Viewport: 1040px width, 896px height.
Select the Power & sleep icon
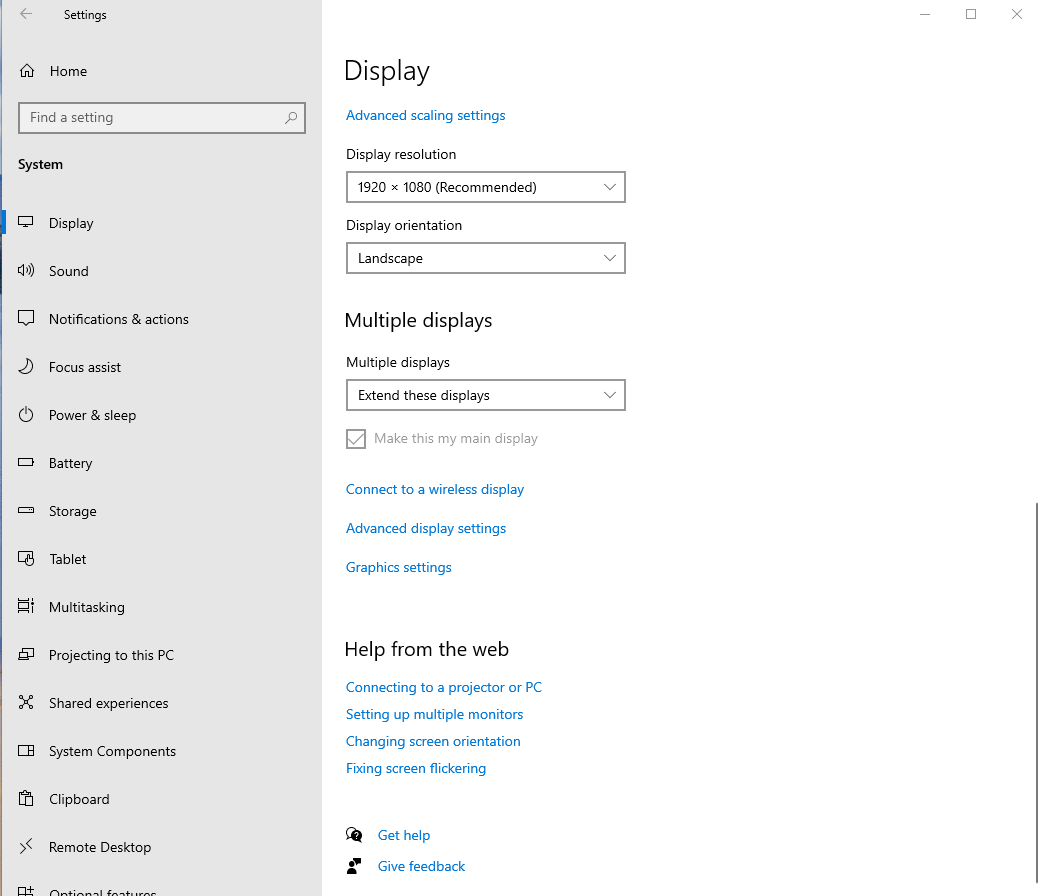(x=27, y=415)
